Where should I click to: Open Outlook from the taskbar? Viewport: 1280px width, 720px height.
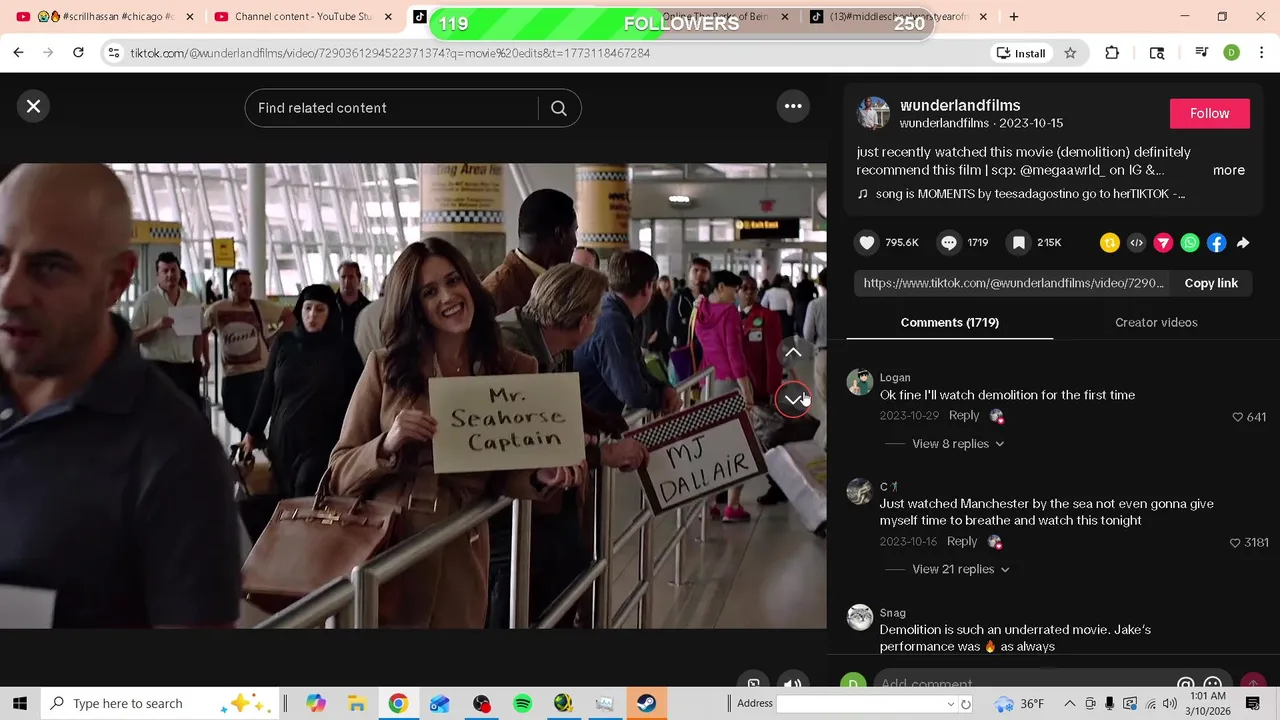(x=439, y=703)
